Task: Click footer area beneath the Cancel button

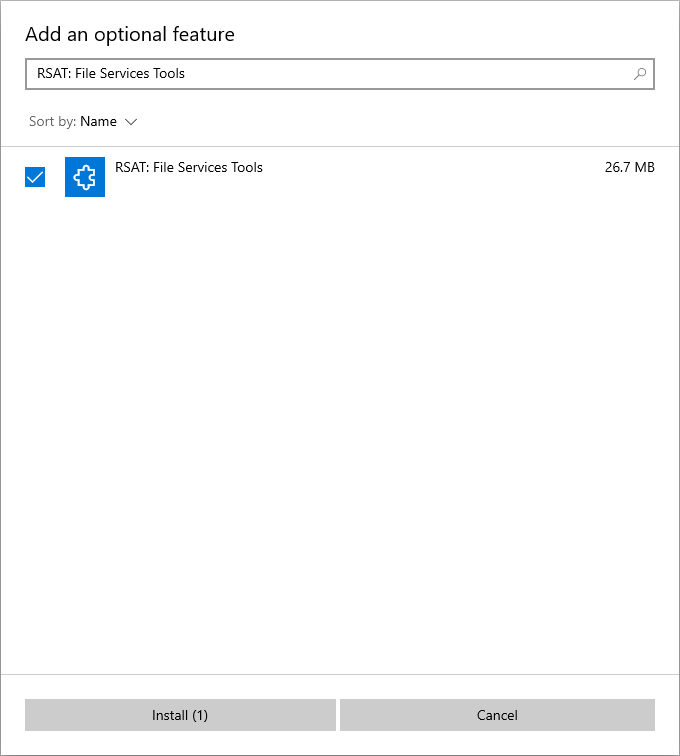Action: 497,743
